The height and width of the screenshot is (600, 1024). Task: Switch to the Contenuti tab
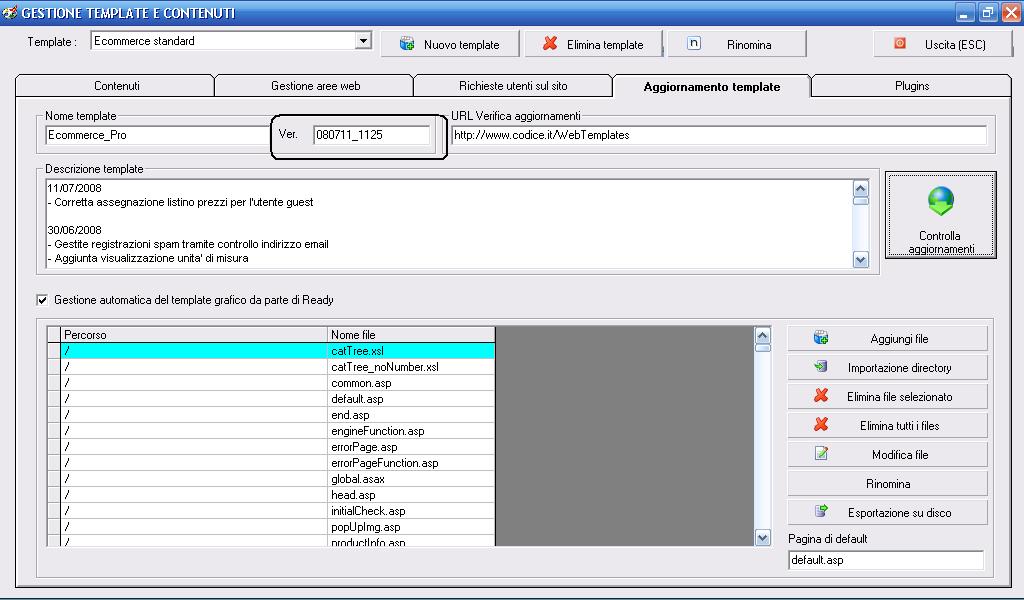click(116, 86)
